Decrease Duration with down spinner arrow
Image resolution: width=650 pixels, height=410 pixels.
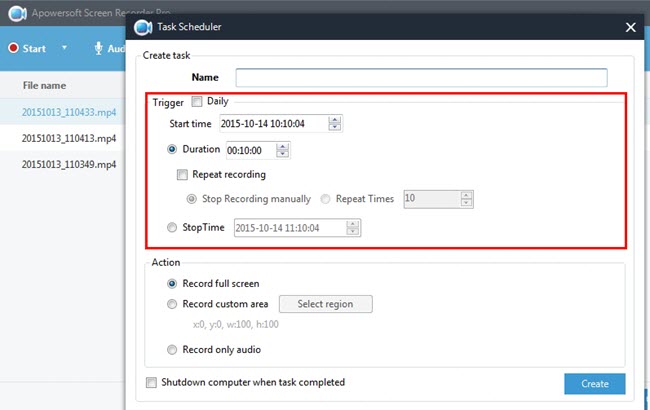[x=282, y=153]
